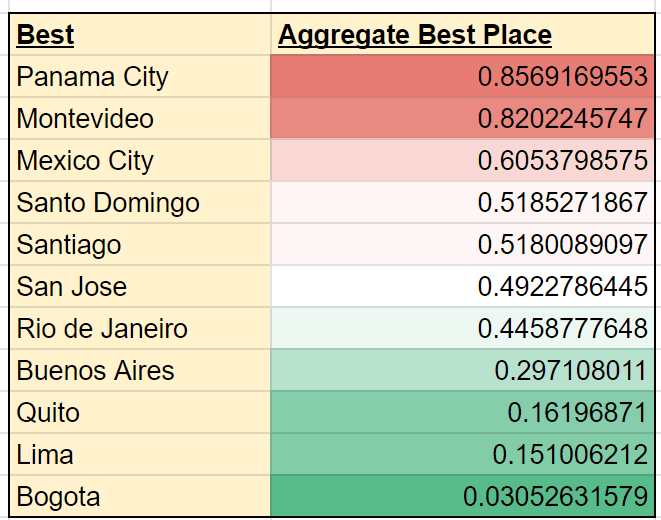661x520 pixels.
Task: Select the Buenos Aires cell
Action: (x=140, y=371)
